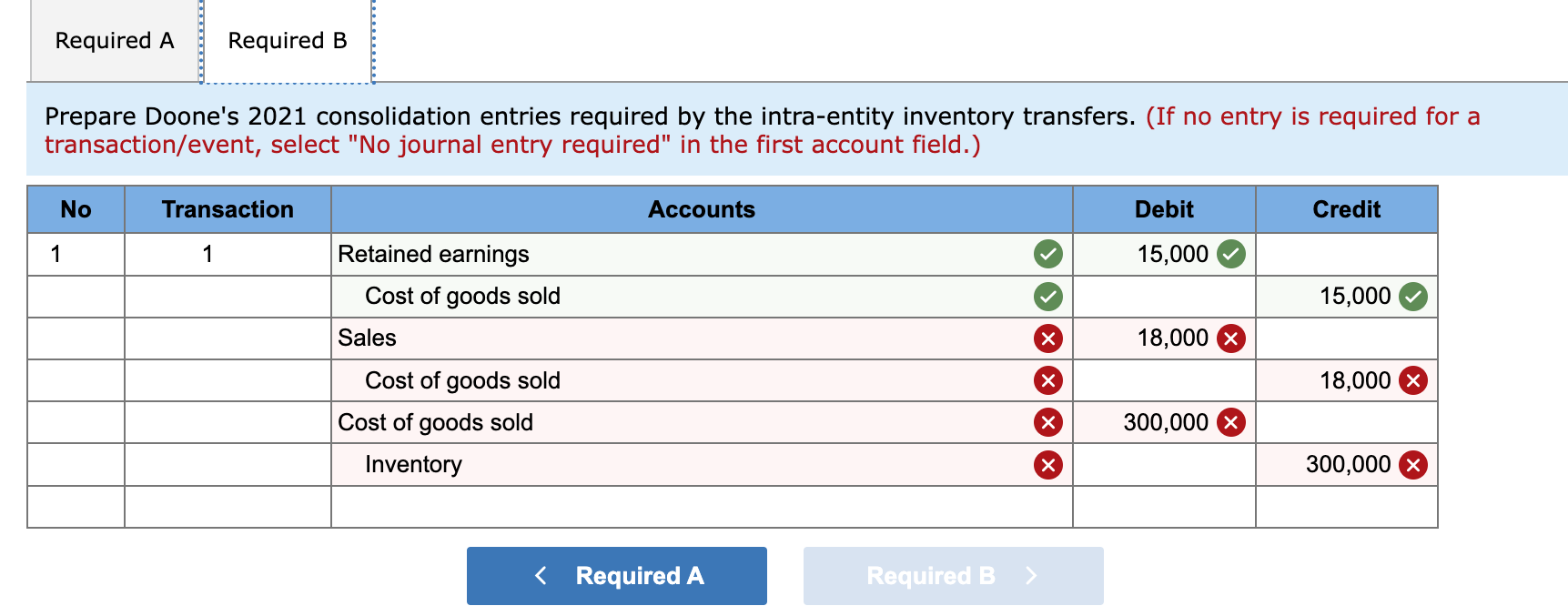Click red X next to 18,000 credit

(x=1412, y=380)
